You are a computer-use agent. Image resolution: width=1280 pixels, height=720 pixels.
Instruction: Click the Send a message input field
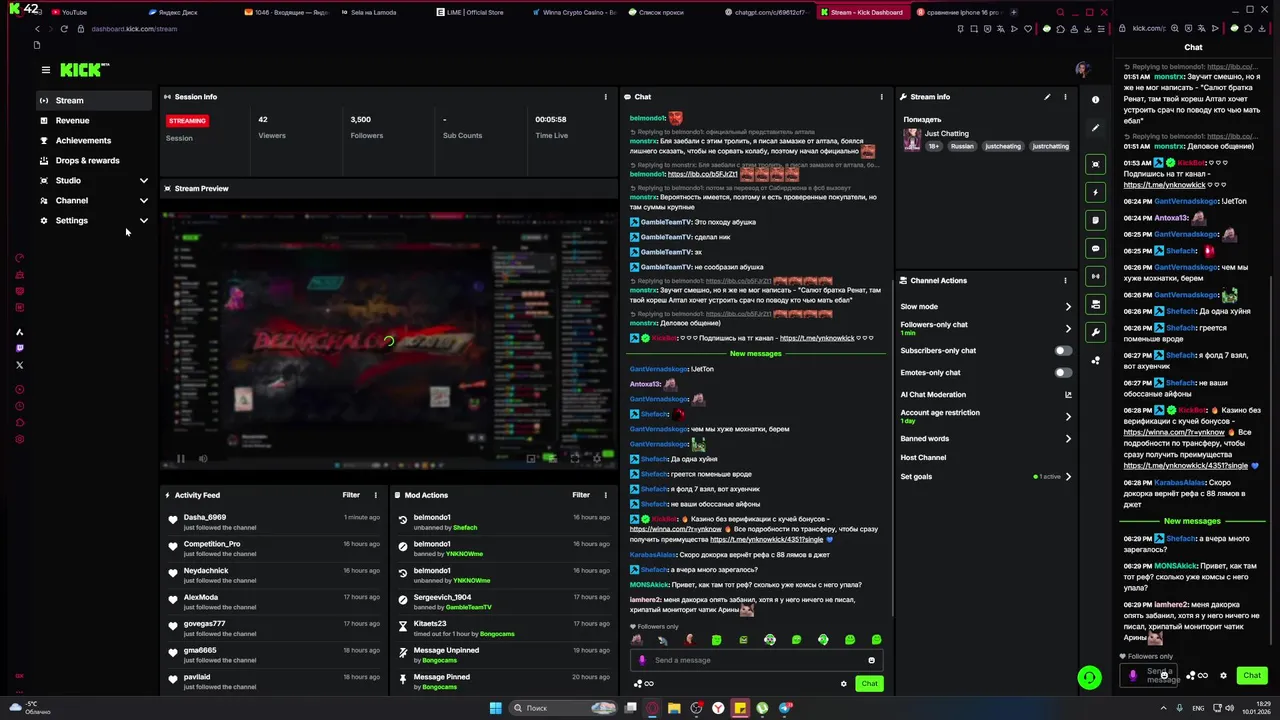pos(757,660)
